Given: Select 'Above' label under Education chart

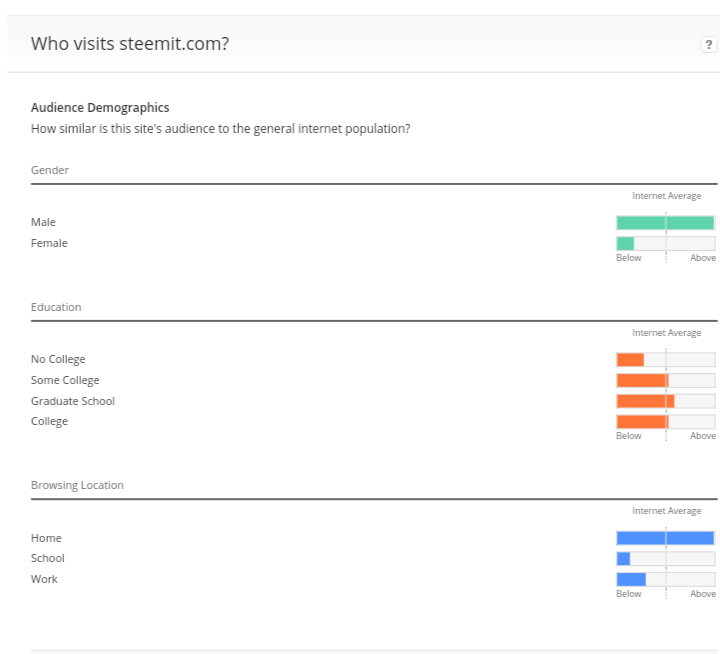Looking at the screenshot, I should coord(703,436).
